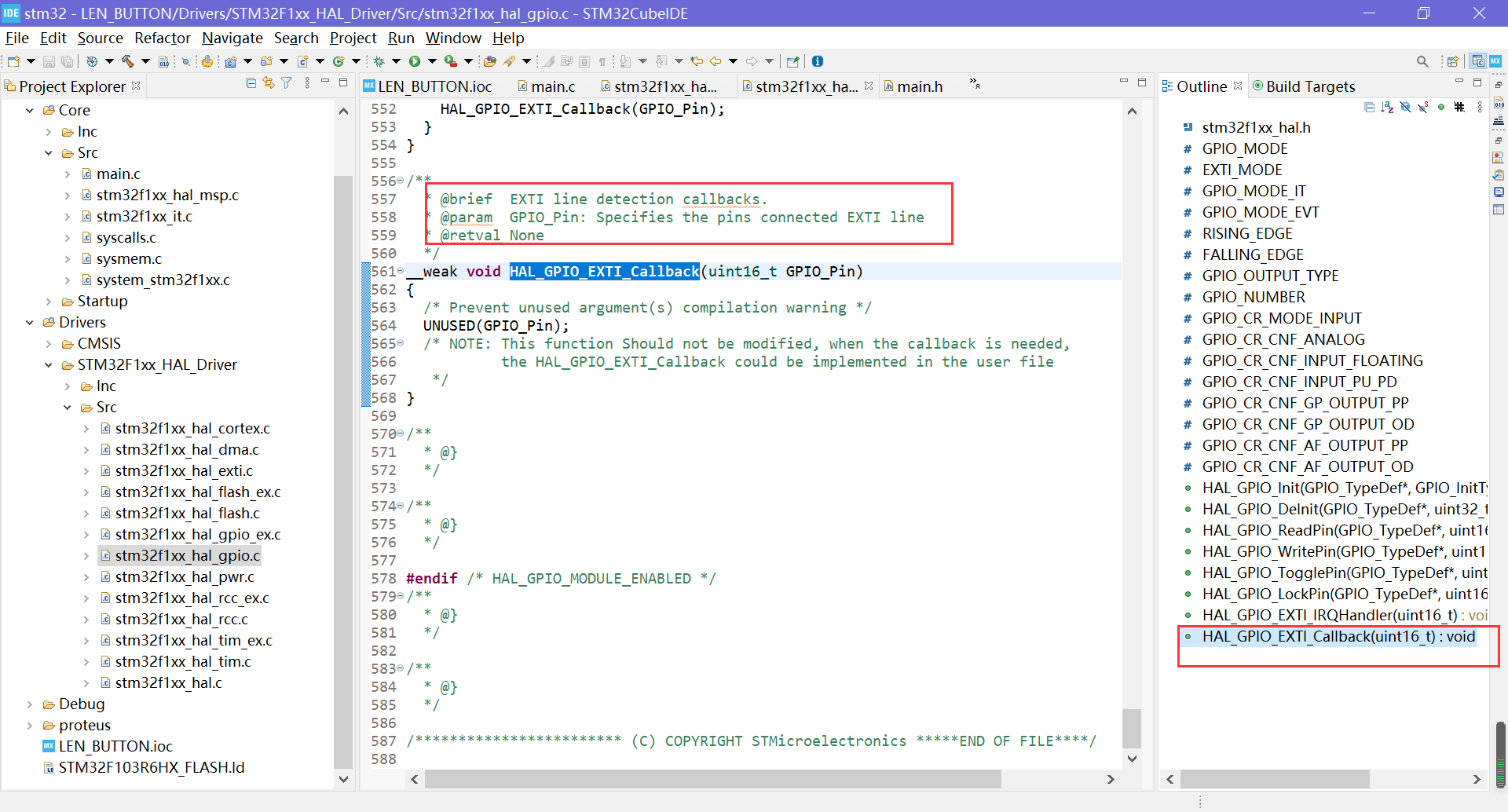Click the blue Information icon in toolbar

click(x=818, y=61)
